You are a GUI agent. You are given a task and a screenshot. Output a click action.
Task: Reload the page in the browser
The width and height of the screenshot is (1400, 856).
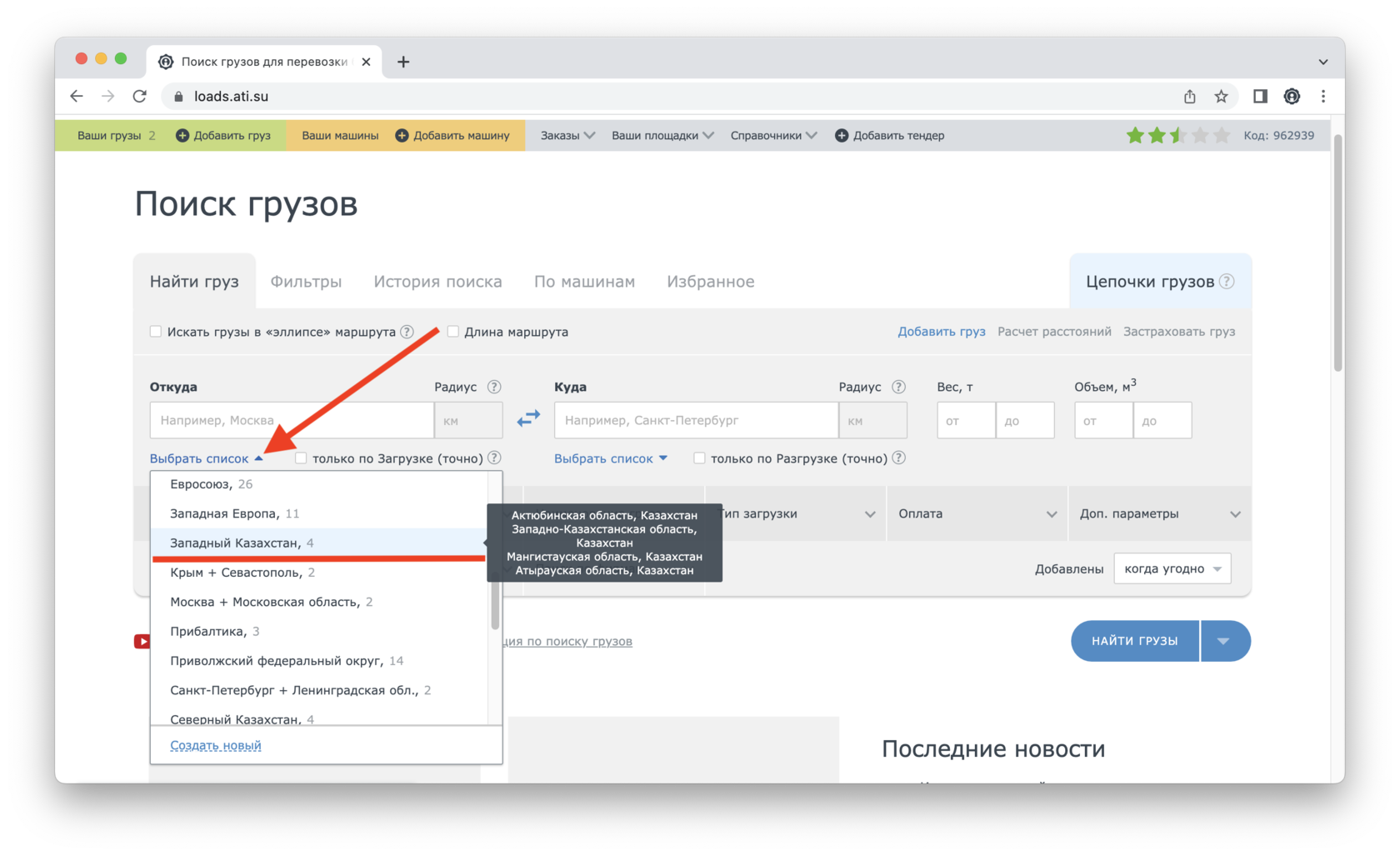(x=140, y=97)
